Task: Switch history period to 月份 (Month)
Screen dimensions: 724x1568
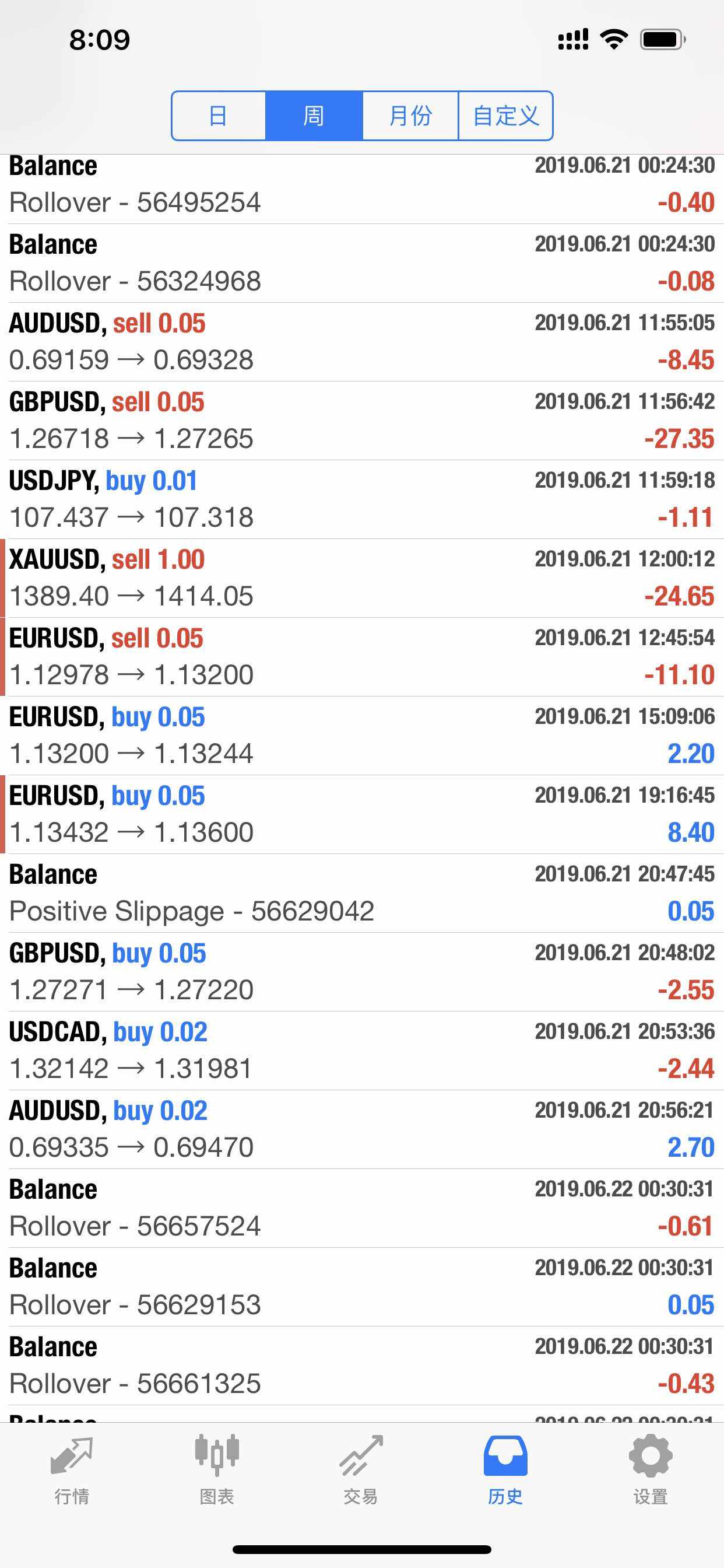Action: click(x=410, y=116)
